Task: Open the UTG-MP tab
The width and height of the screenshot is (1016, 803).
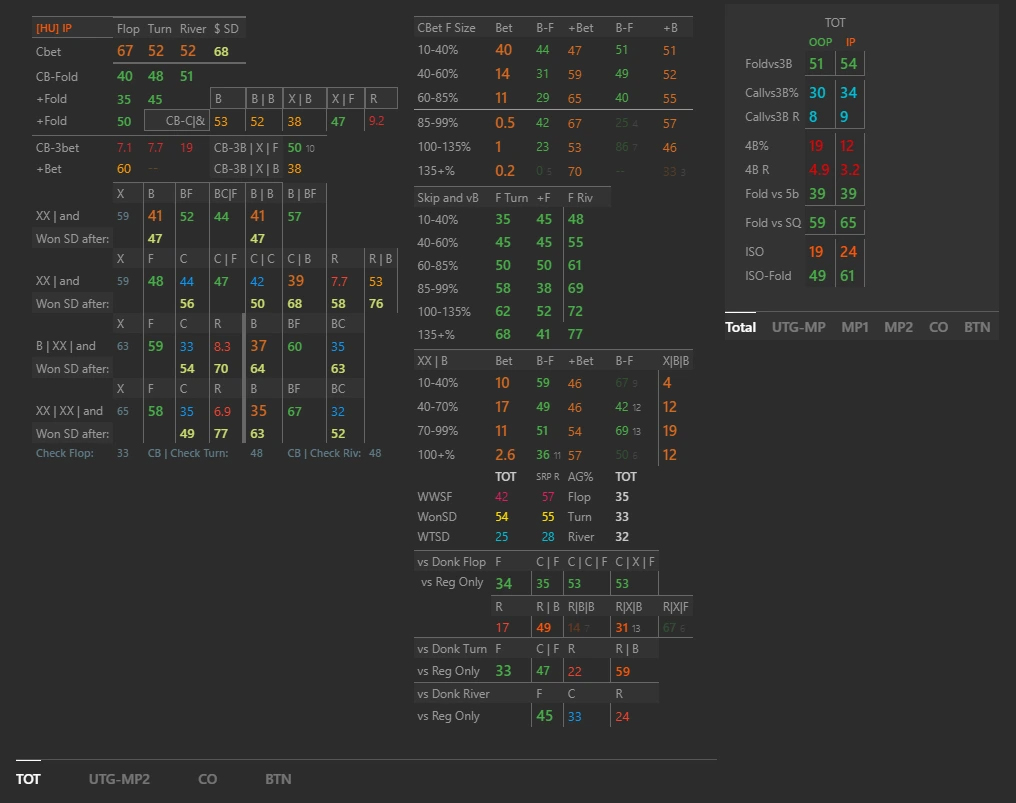Action: [x=798, y=326]
